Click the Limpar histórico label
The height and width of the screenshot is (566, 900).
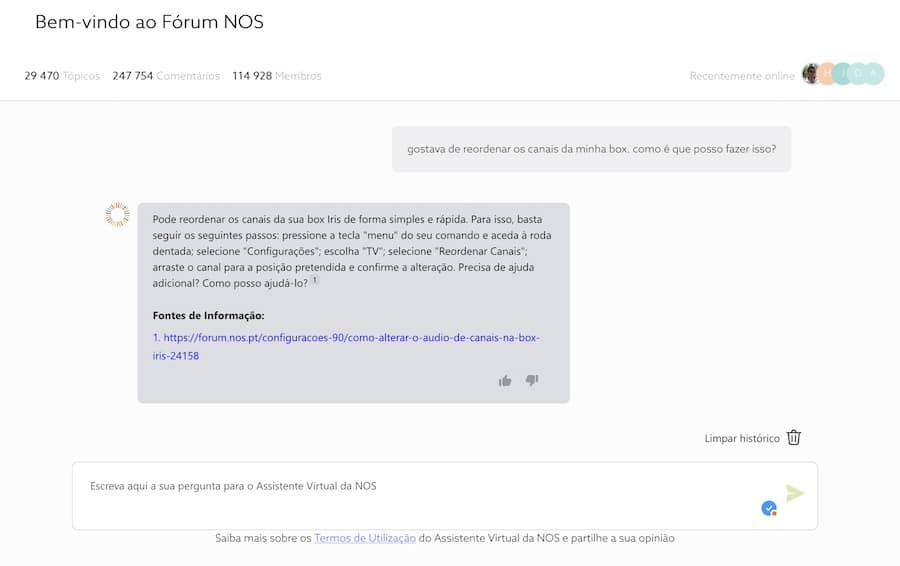[742, 439]
